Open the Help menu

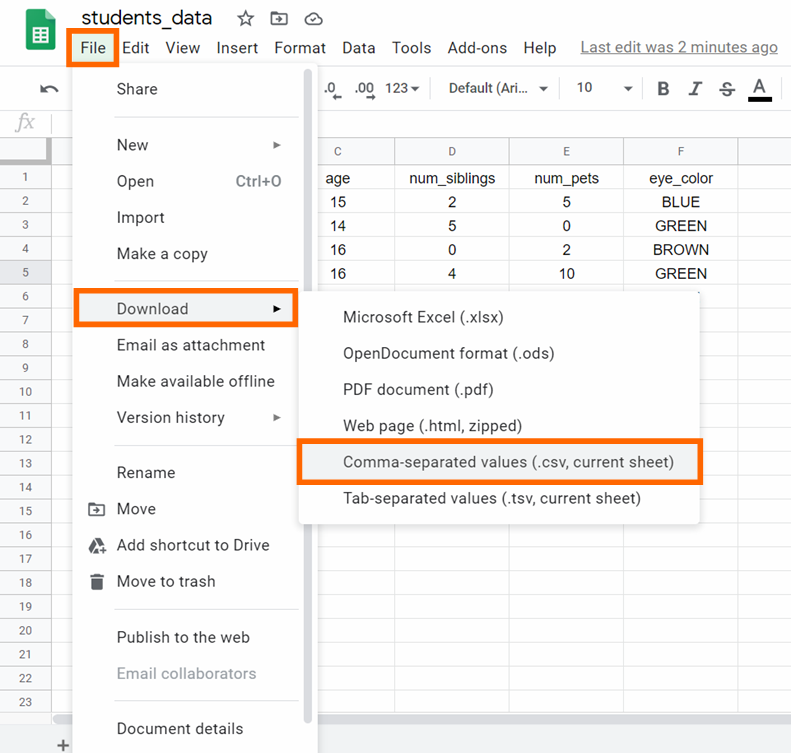pyautogui.click(x=540, y=48)
